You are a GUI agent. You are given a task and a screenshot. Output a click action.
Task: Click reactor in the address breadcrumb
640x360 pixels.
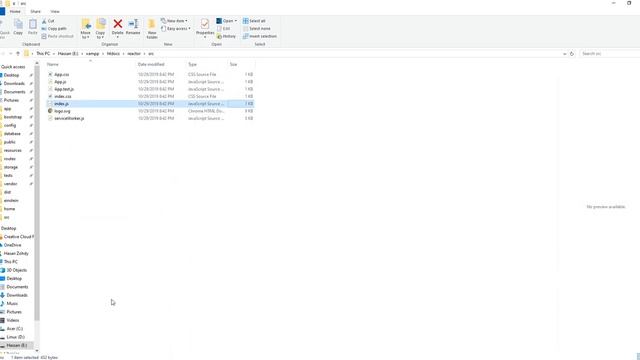[134, 53]
